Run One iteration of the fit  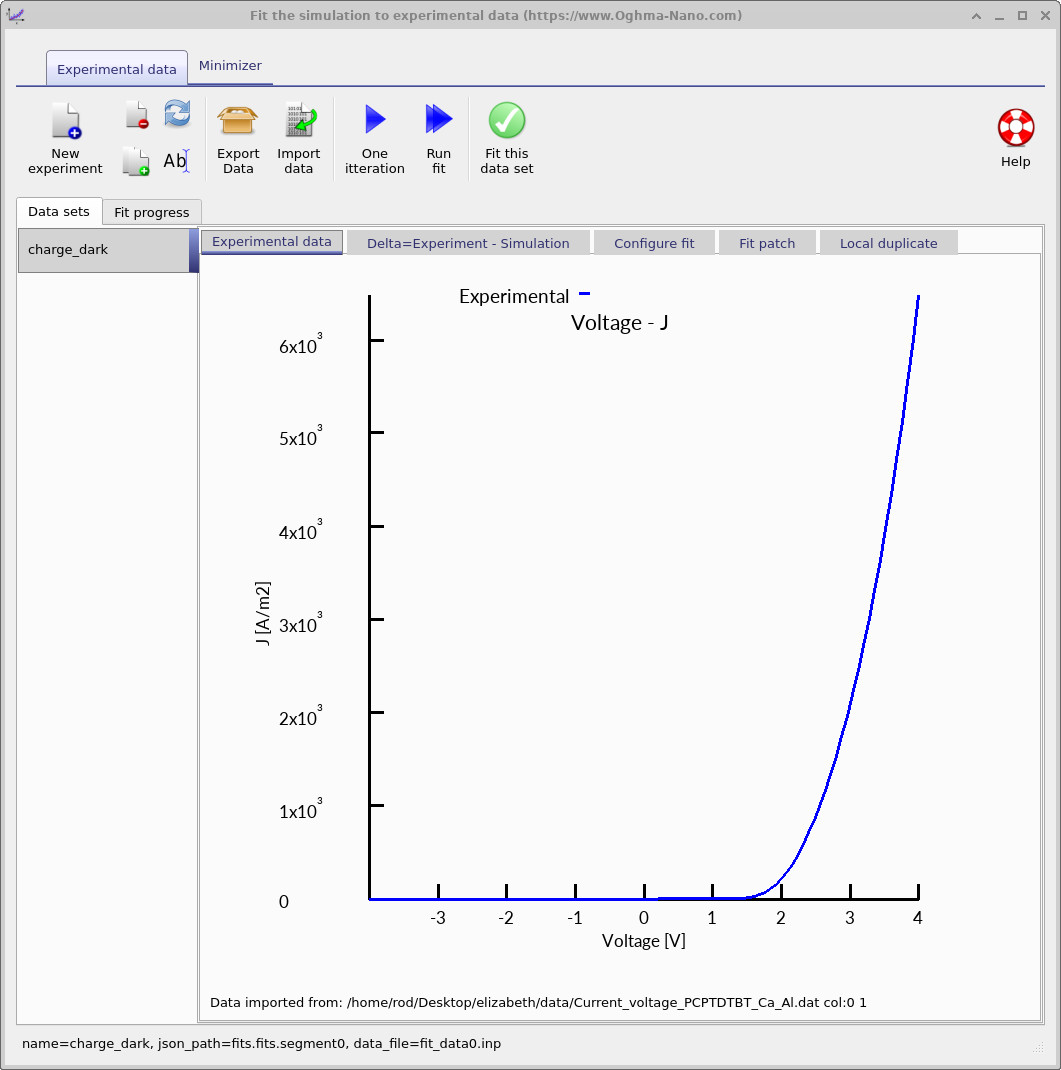point(374,137)
